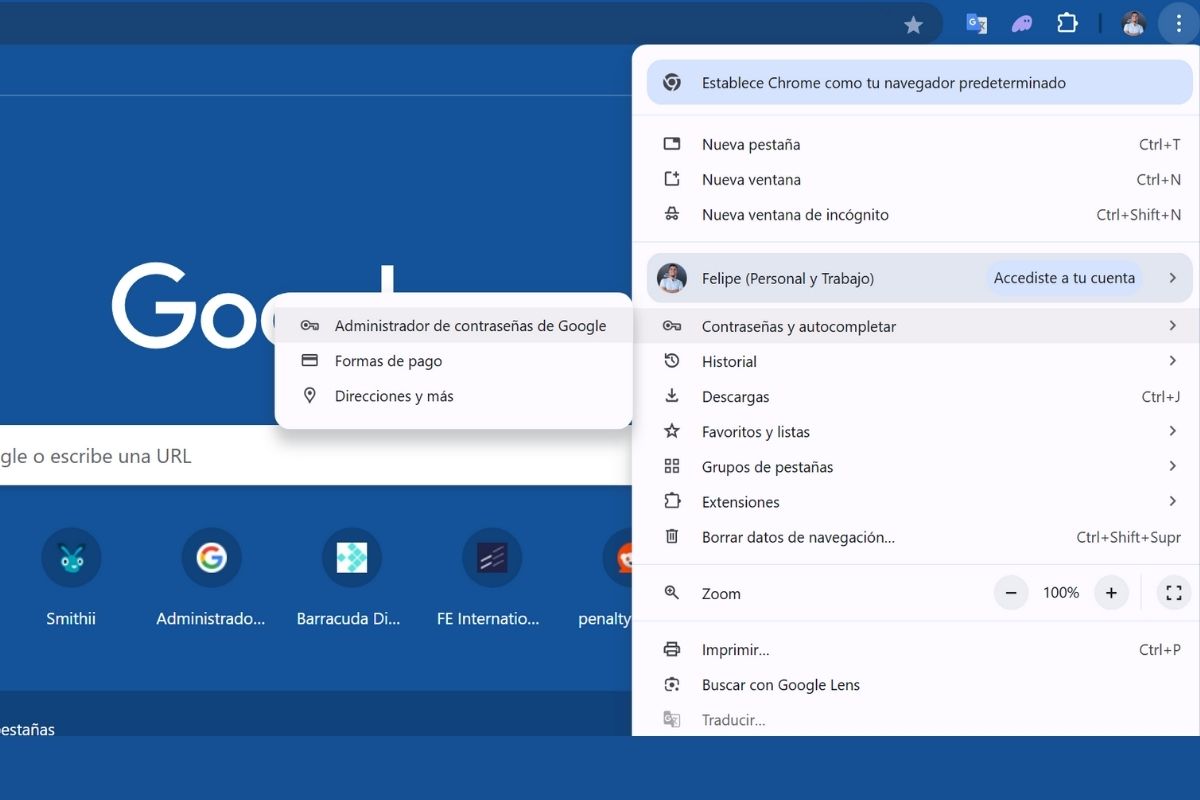This screenshot has height=800, width=1200.
Task: Increase zoom with the plus control
Action: click(1111, 592)
